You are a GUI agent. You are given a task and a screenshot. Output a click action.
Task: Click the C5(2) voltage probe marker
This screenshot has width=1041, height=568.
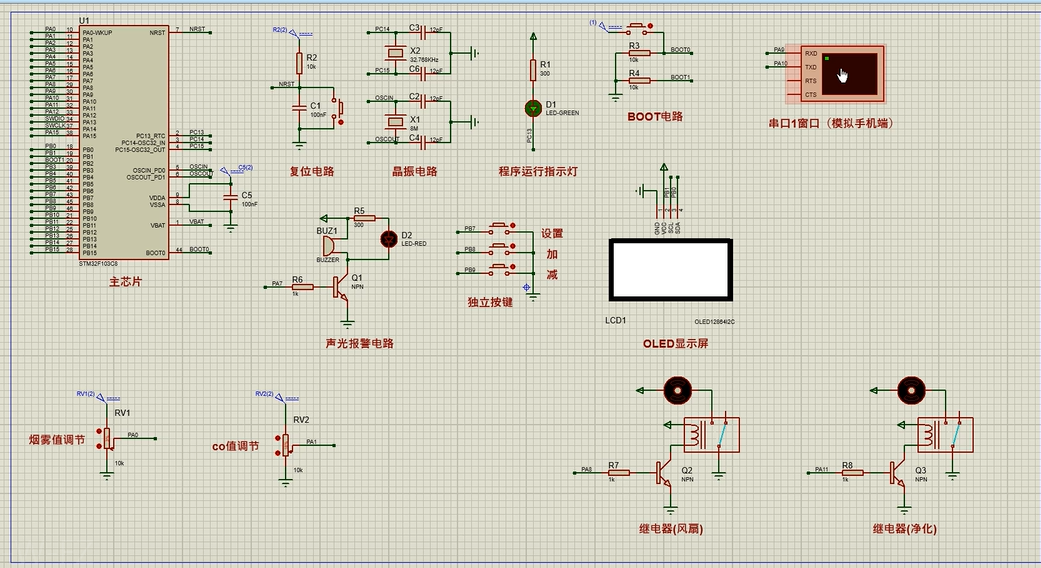click(236, 169)
